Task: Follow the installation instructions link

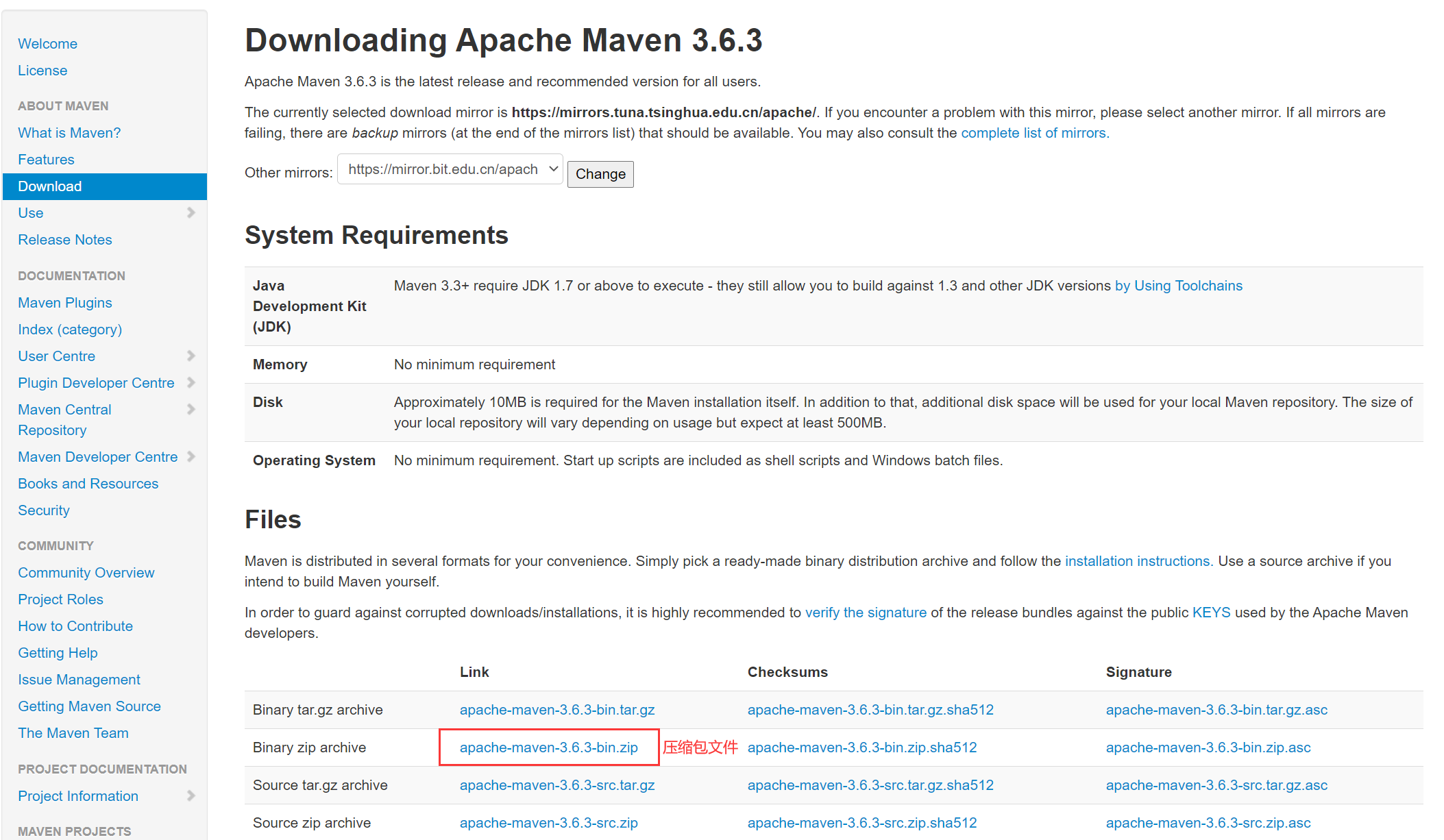Action: 1138,561
